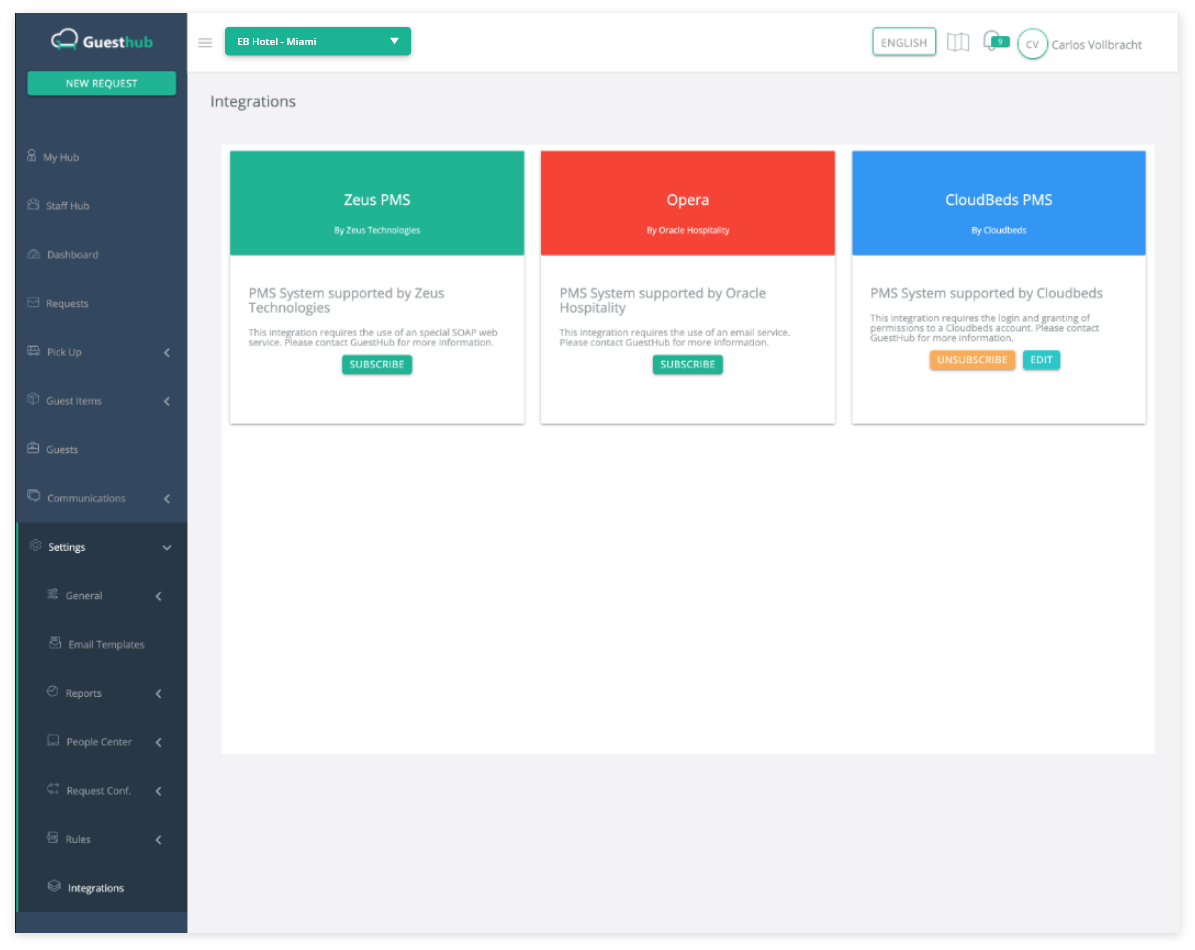Switch language via ENGLISH button
This screenshot has height=950, width=1195.
coord(904,43)
